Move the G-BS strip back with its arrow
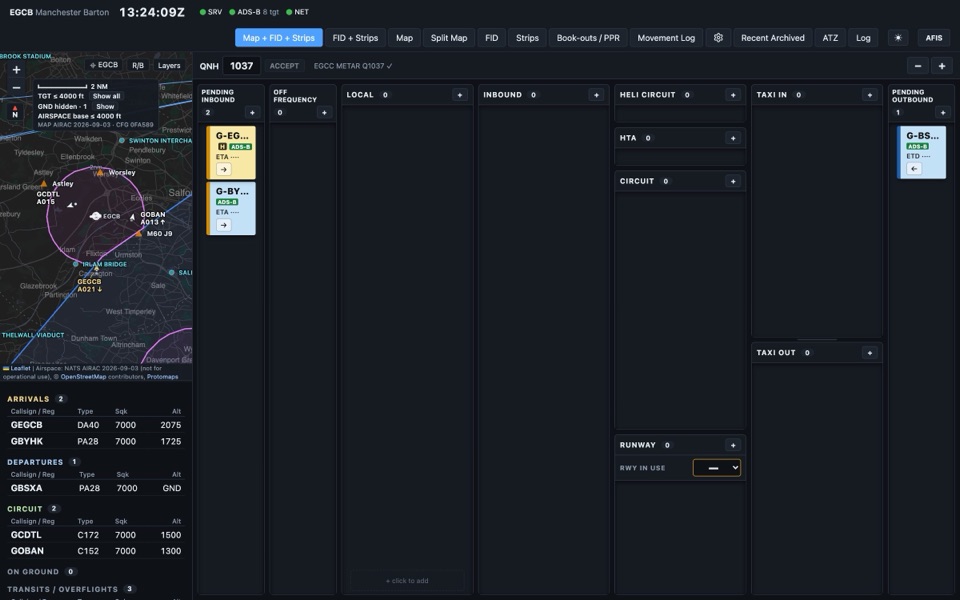Viewport: 960px width, 600px height. click(914, 169)
